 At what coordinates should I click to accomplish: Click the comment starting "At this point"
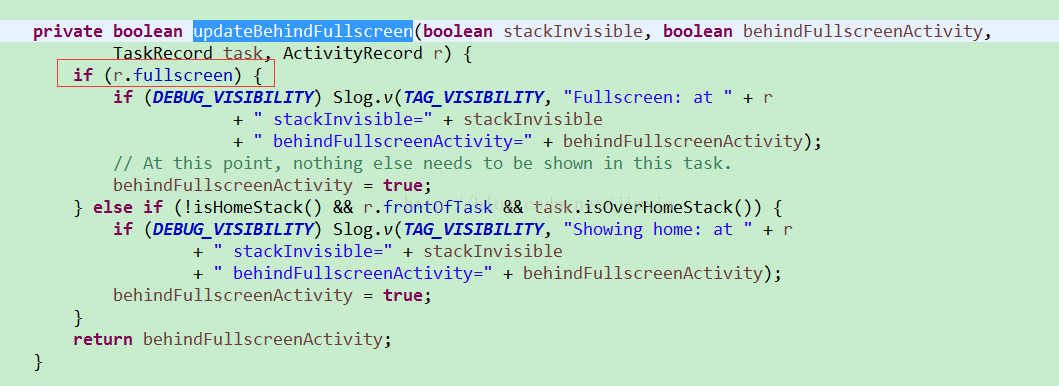click(x=423, y=163)
